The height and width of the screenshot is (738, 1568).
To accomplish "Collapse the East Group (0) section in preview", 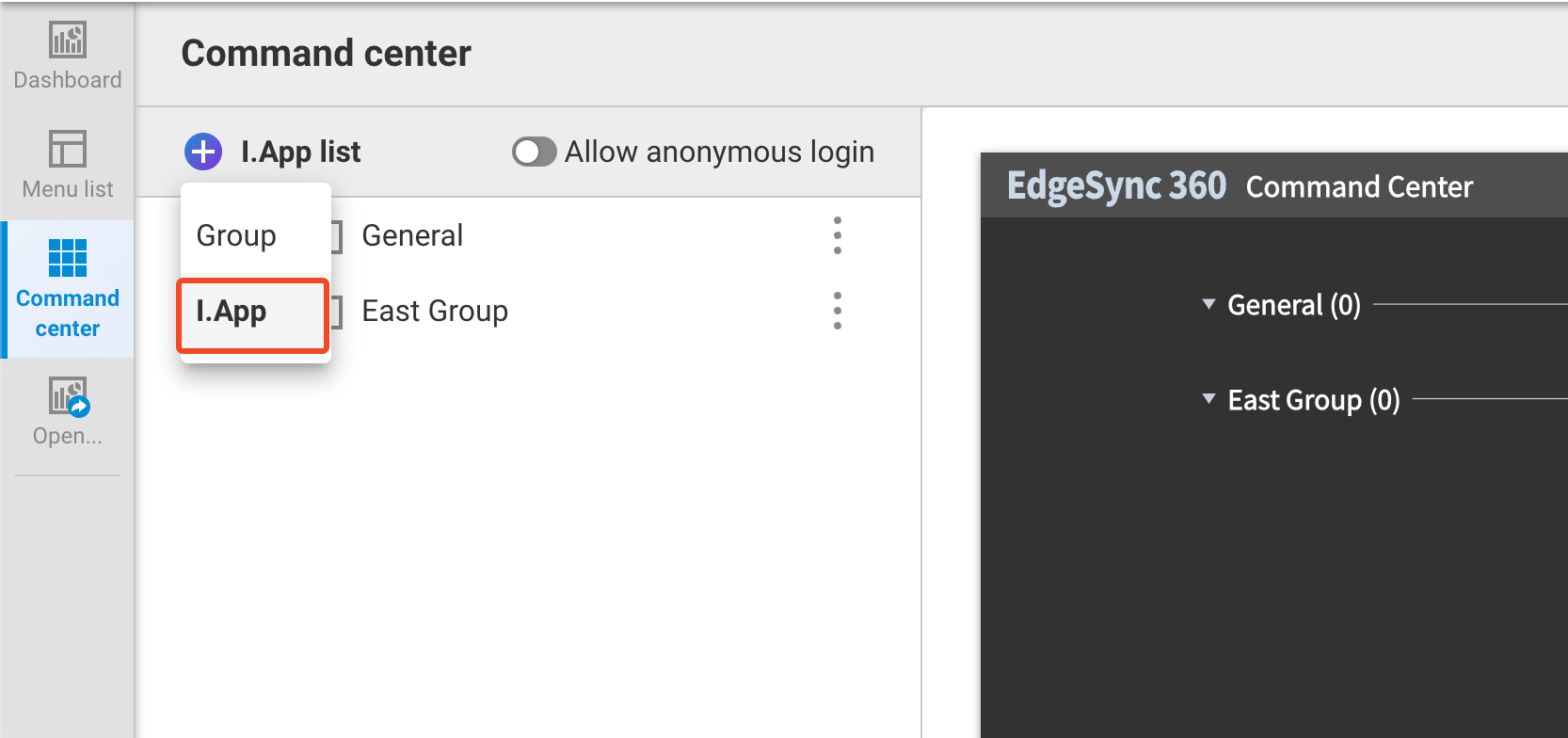I will (x=1209, y=399).
